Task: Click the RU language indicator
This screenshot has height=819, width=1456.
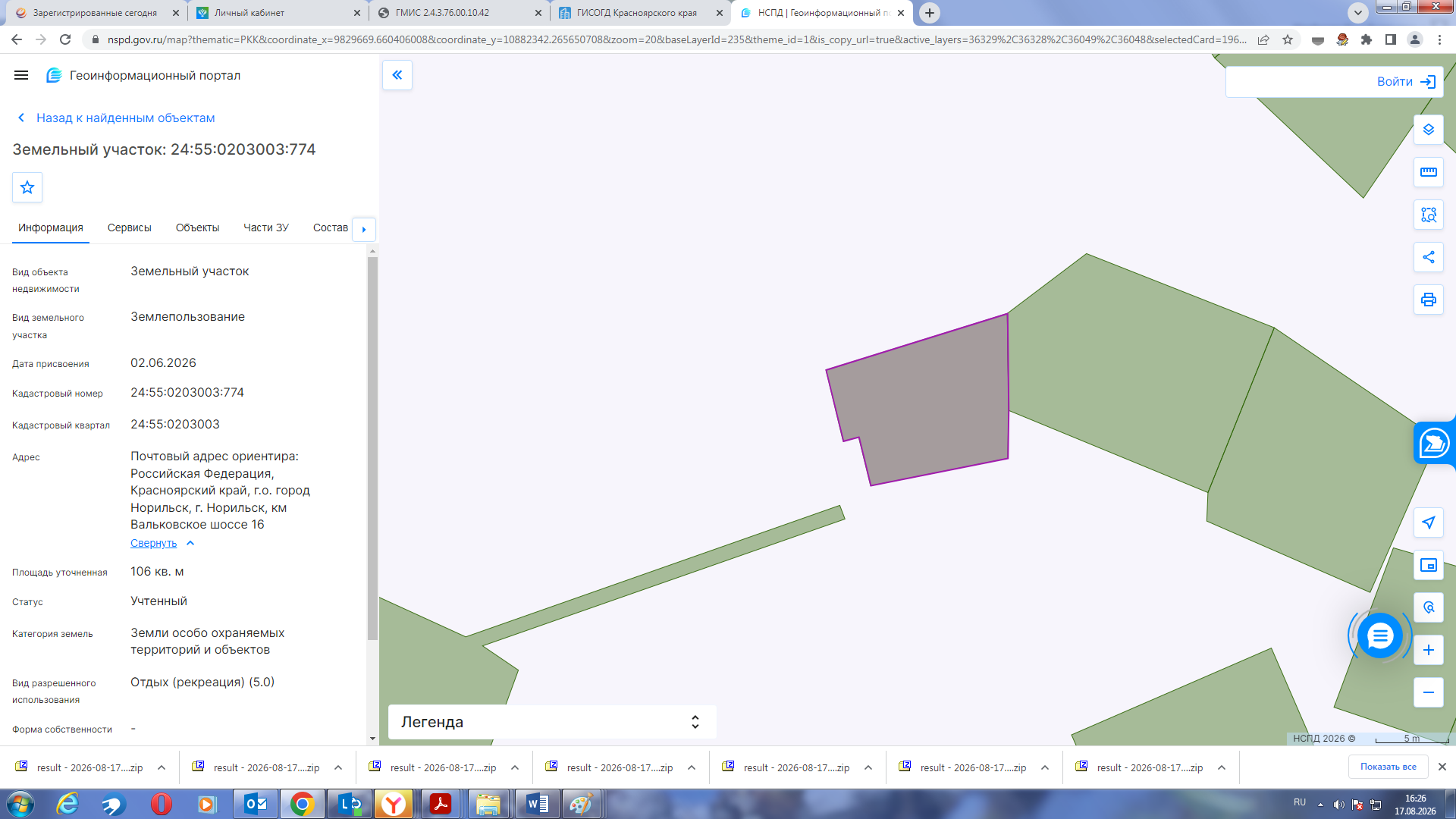Action: [1300, 802]
